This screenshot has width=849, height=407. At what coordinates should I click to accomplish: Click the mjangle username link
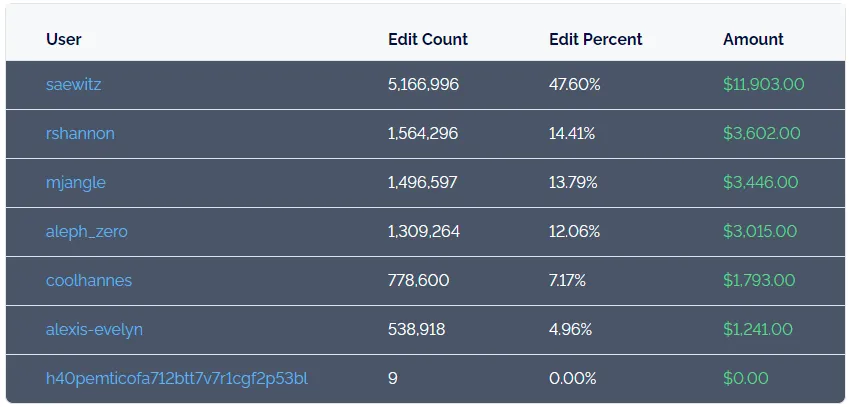[x=75, y=183]
